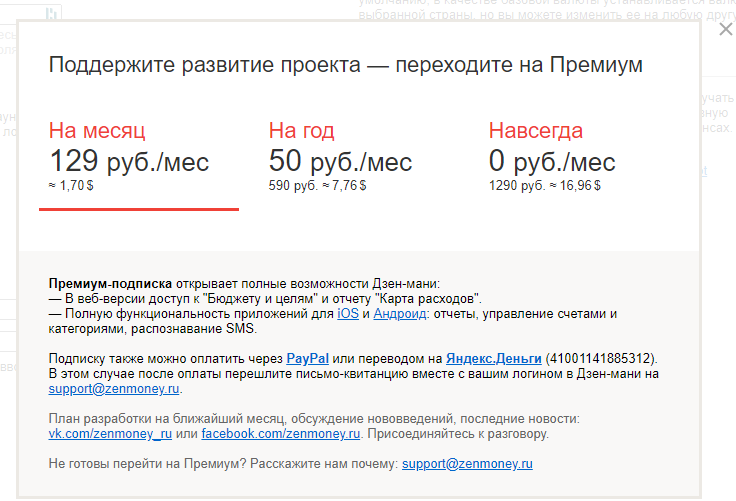Click the "0 руб./мес" price
The image size is (736, 501).
[552, 161]
